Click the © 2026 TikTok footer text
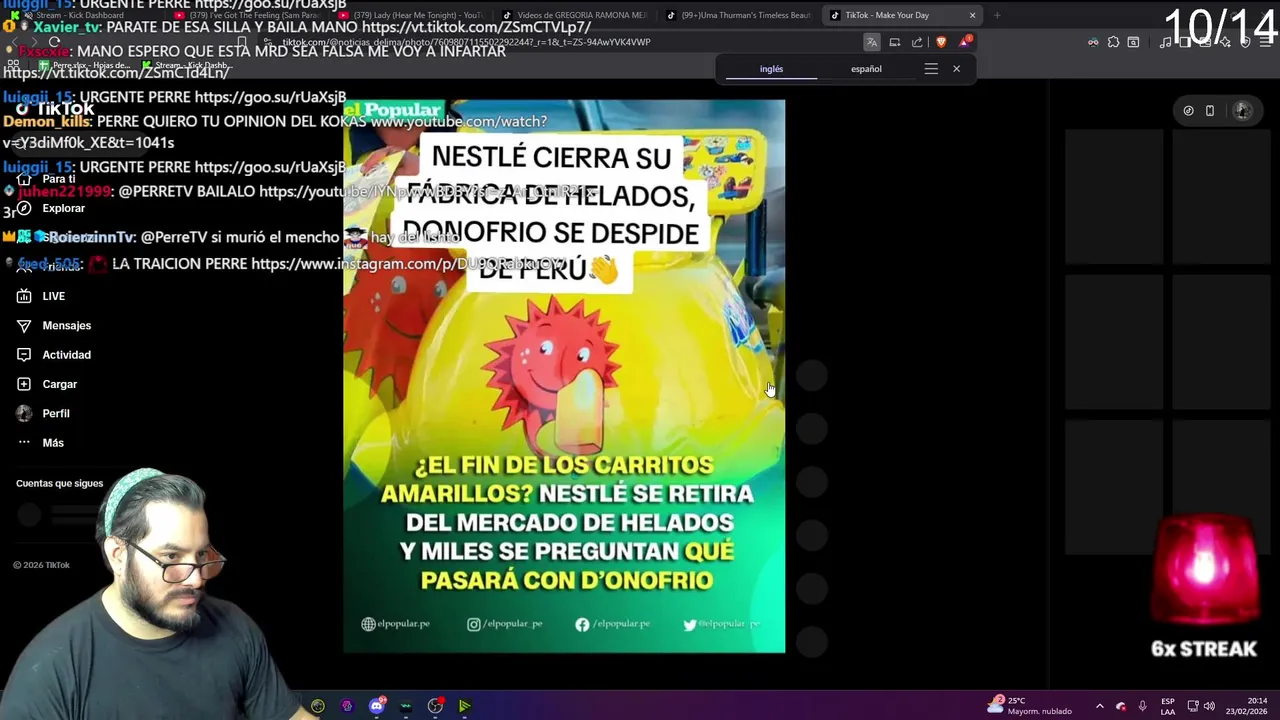 pos(41,565)
